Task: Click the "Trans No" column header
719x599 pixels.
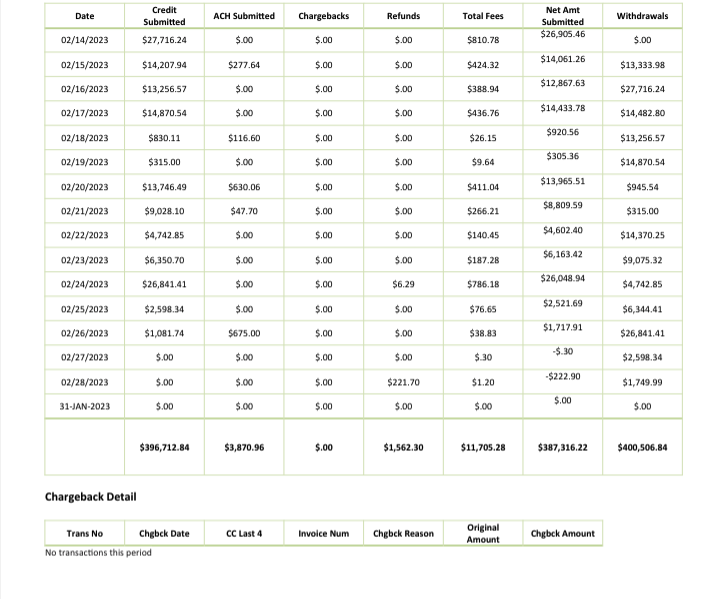Action: (x=84, y=533)
